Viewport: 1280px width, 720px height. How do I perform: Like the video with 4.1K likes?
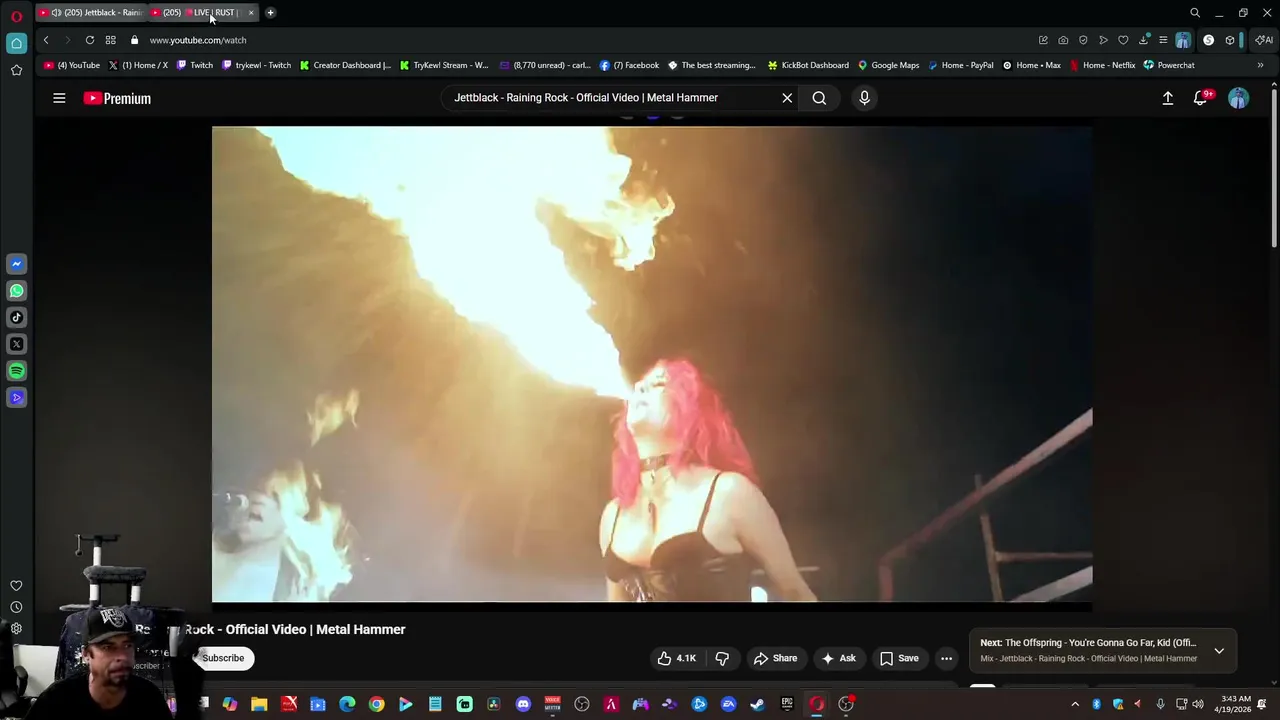pos(676,658)
